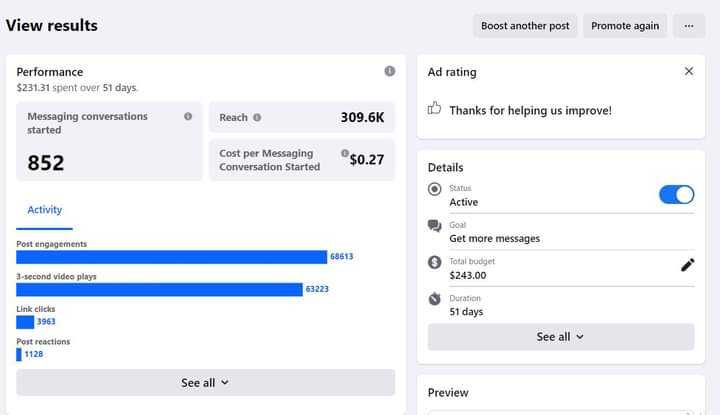Click the Performance info icon
Viewport: 720px width, 415px height.
[389, 71]
